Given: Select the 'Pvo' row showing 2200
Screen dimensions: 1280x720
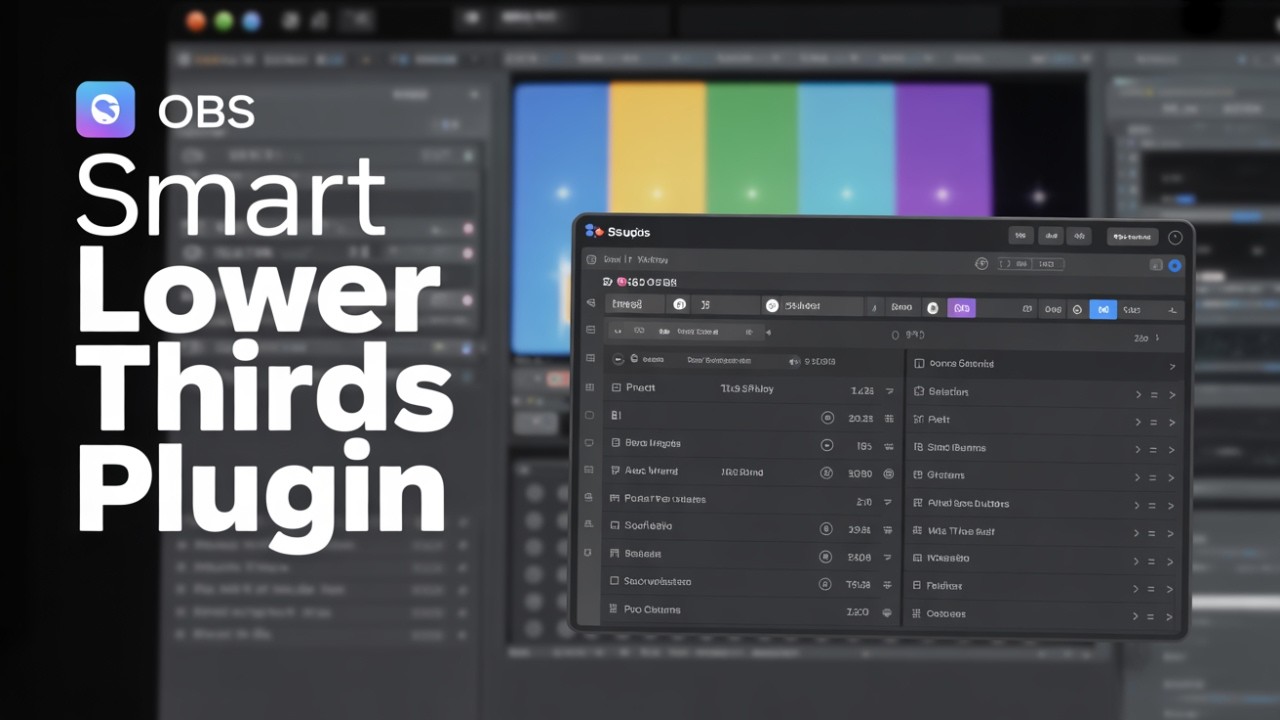Looking at the screenshot, I should coord(750,610).
